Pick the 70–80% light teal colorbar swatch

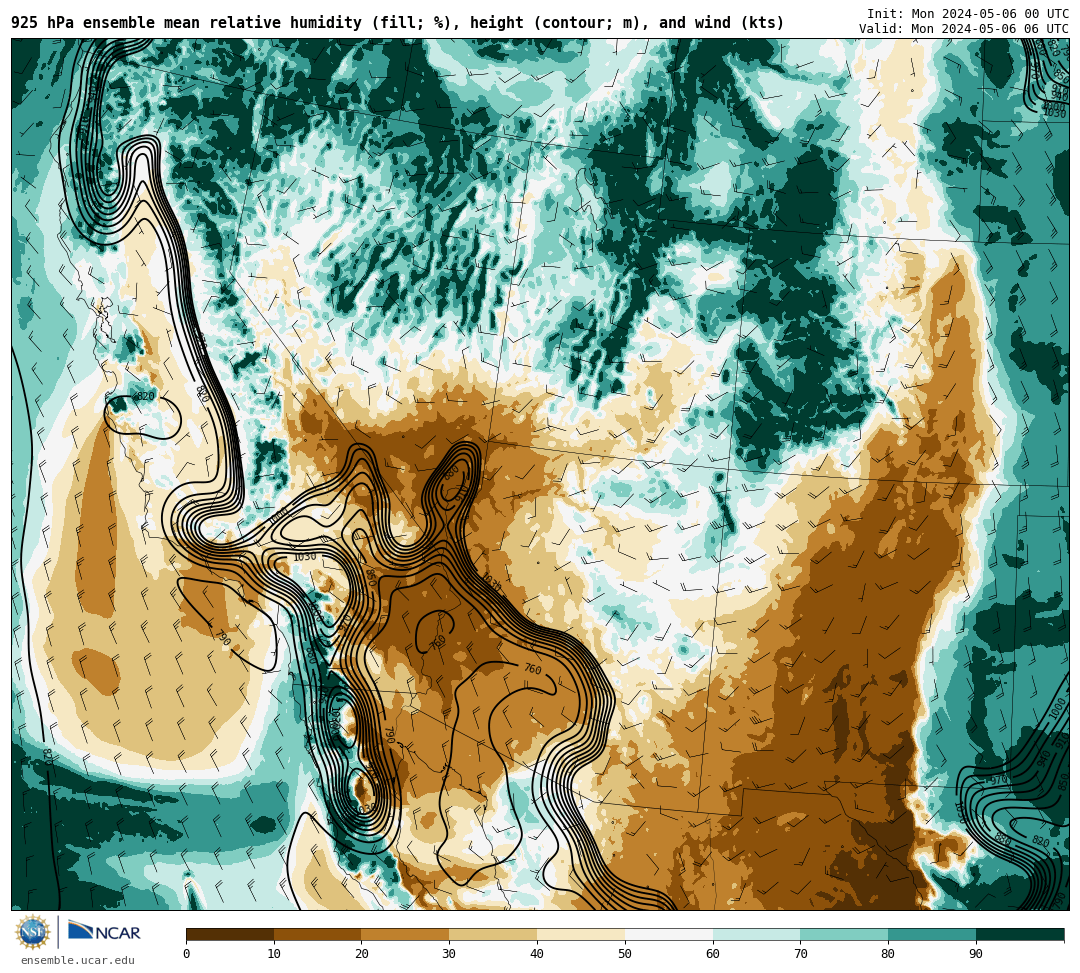(844, 934)
